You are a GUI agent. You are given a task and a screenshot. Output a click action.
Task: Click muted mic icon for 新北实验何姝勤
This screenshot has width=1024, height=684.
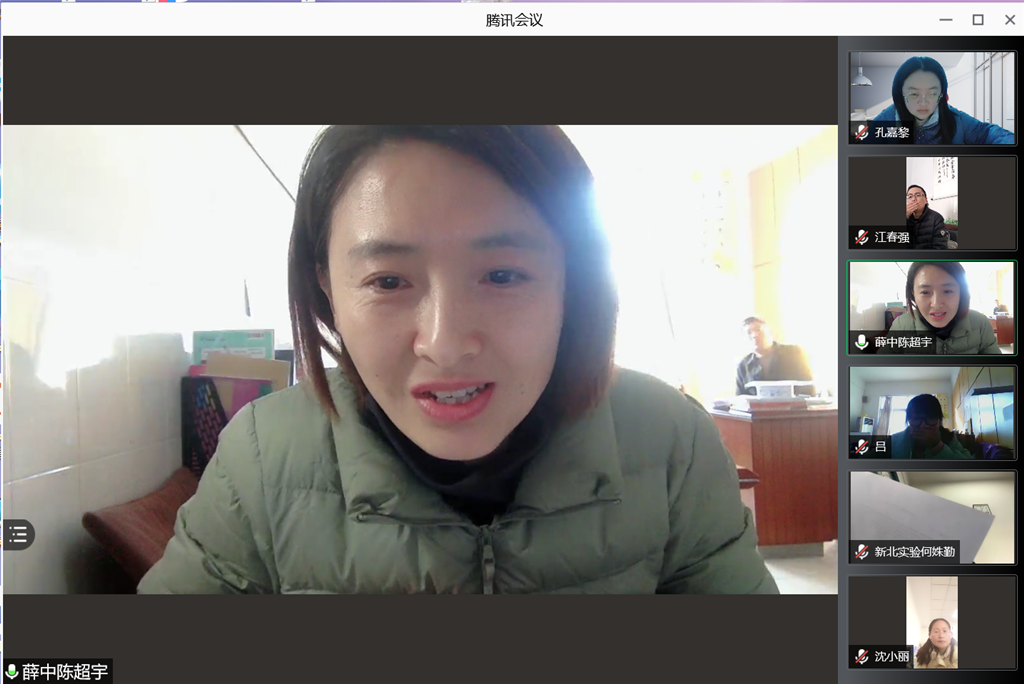[862, 551]
